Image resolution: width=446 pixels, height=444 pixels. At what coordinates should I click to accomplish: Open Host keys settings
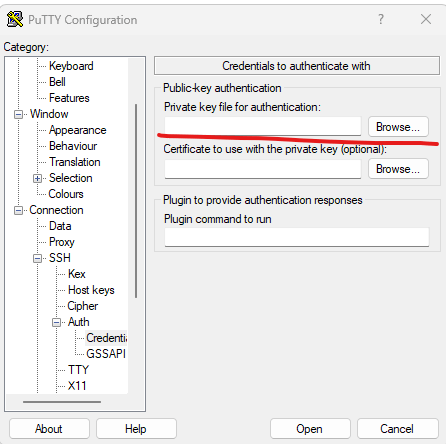pos(91,290)
